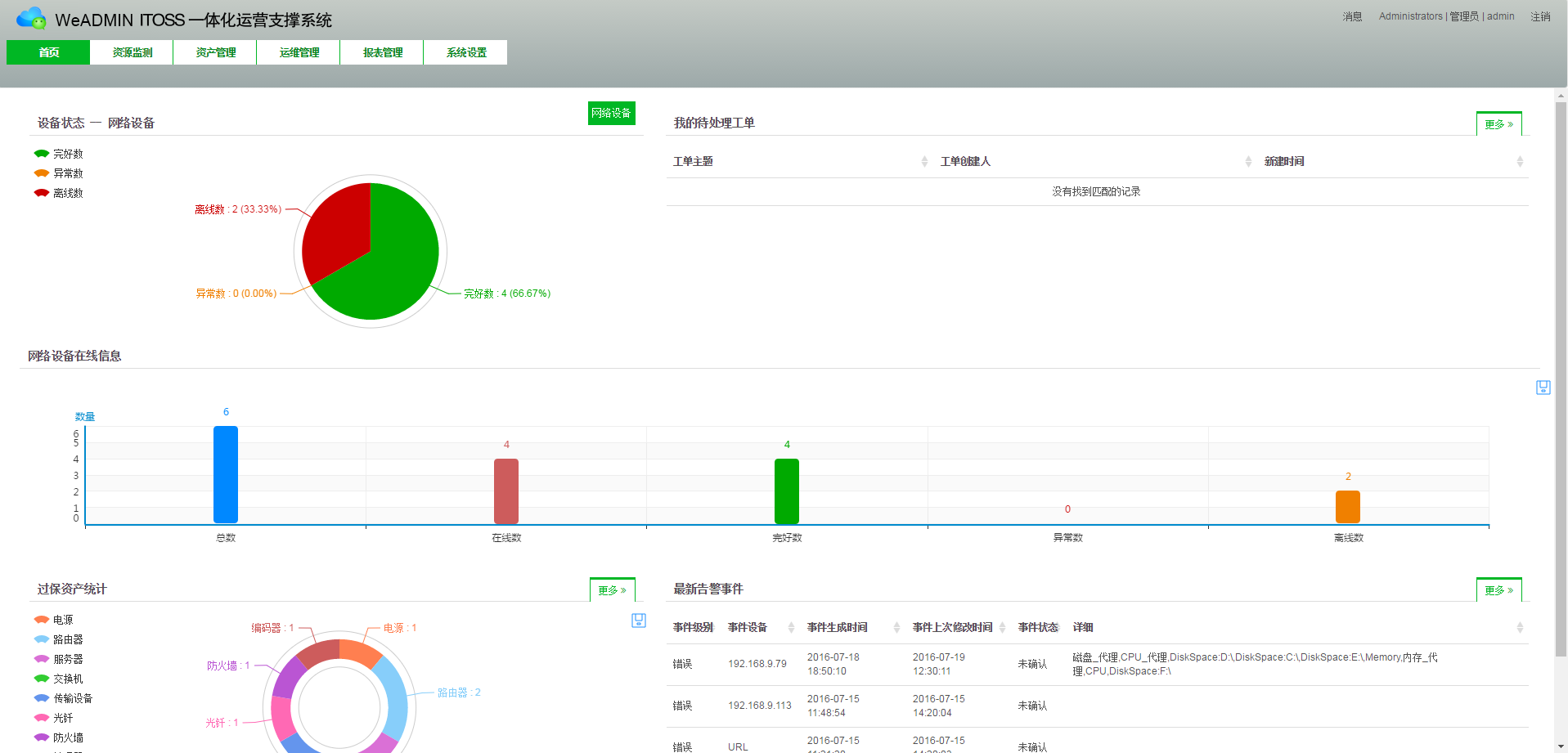Click the scrollbar up arrow
Image resolution: width=1568 pixels, height=753 pixels.
(x=1561, y=95)
